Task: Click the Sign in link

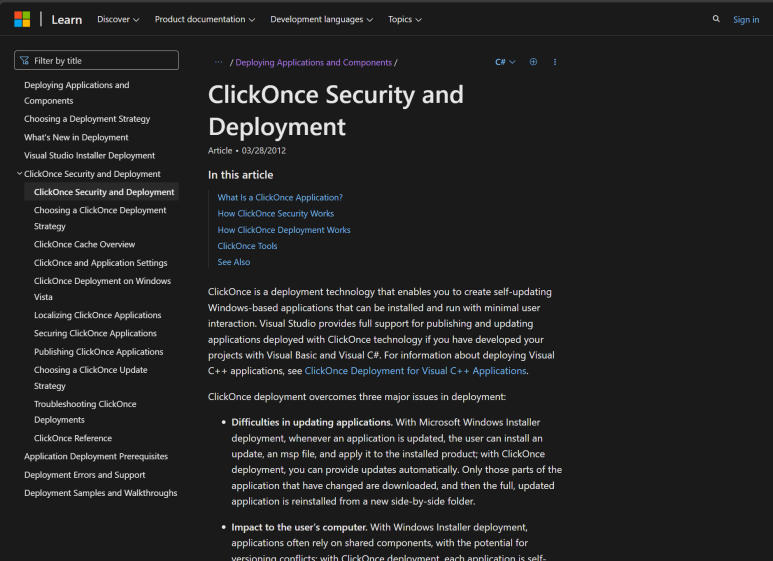Action: click(745, 19)
